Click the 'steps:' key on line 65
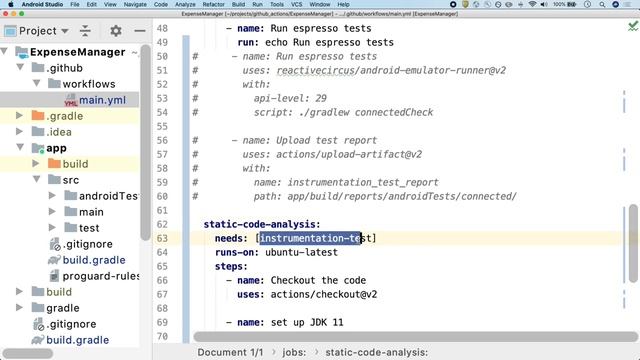 231,266
